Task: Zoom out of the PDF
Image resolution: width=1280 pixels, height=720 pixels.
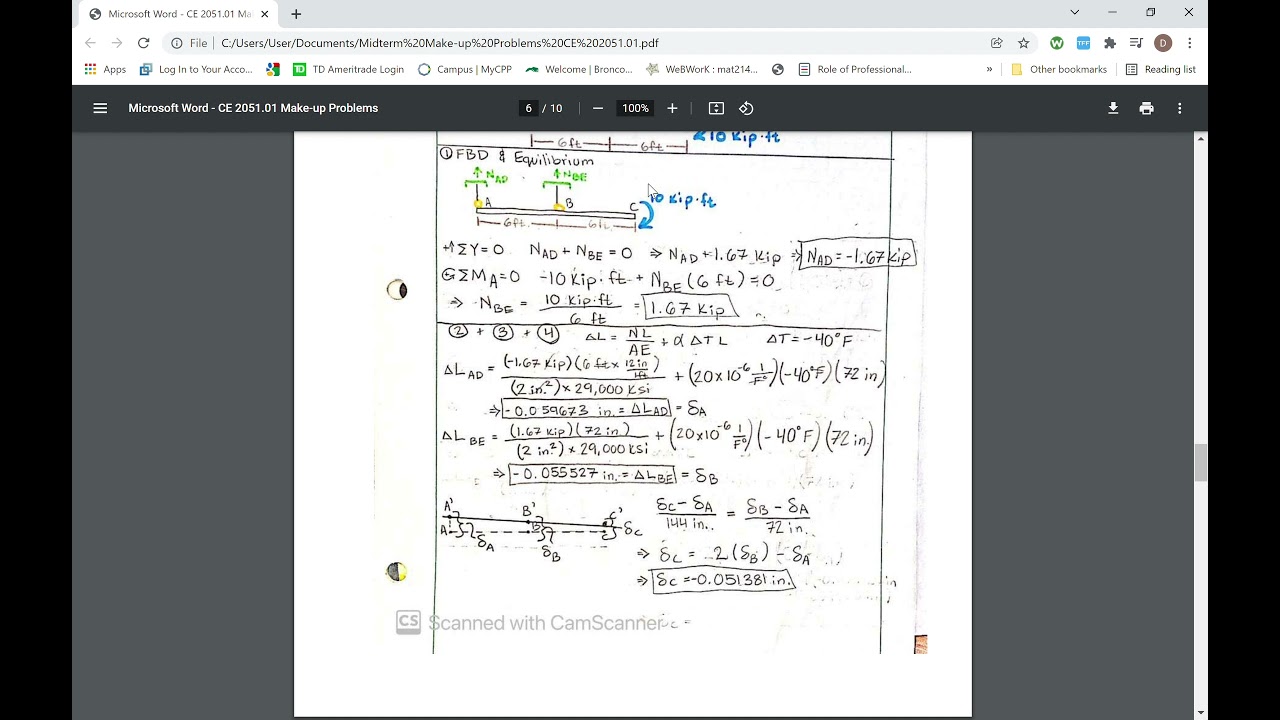Action: (598, 108)
